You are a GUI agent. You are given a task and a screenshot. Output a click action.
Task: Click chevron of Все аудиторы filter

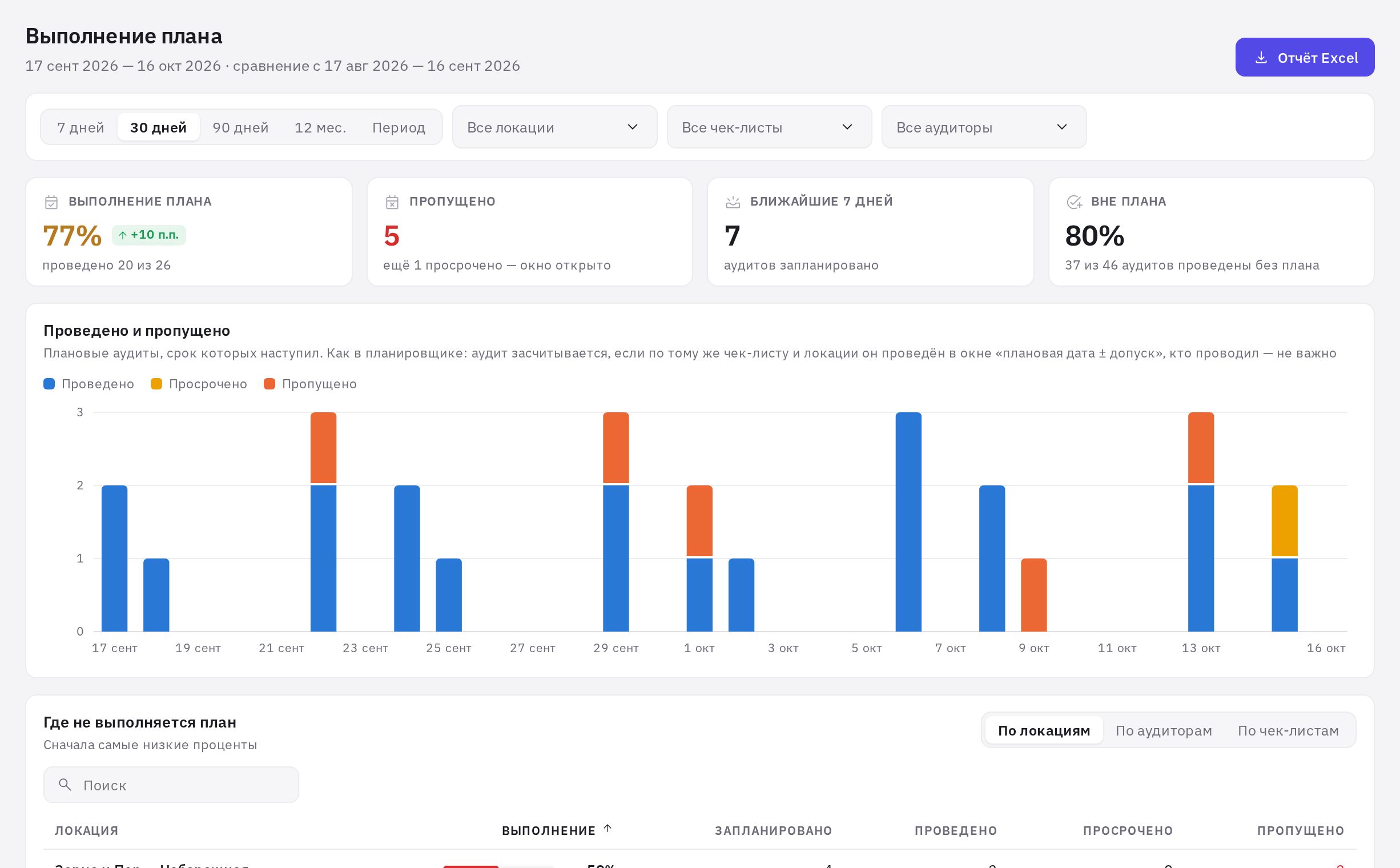1062,127
